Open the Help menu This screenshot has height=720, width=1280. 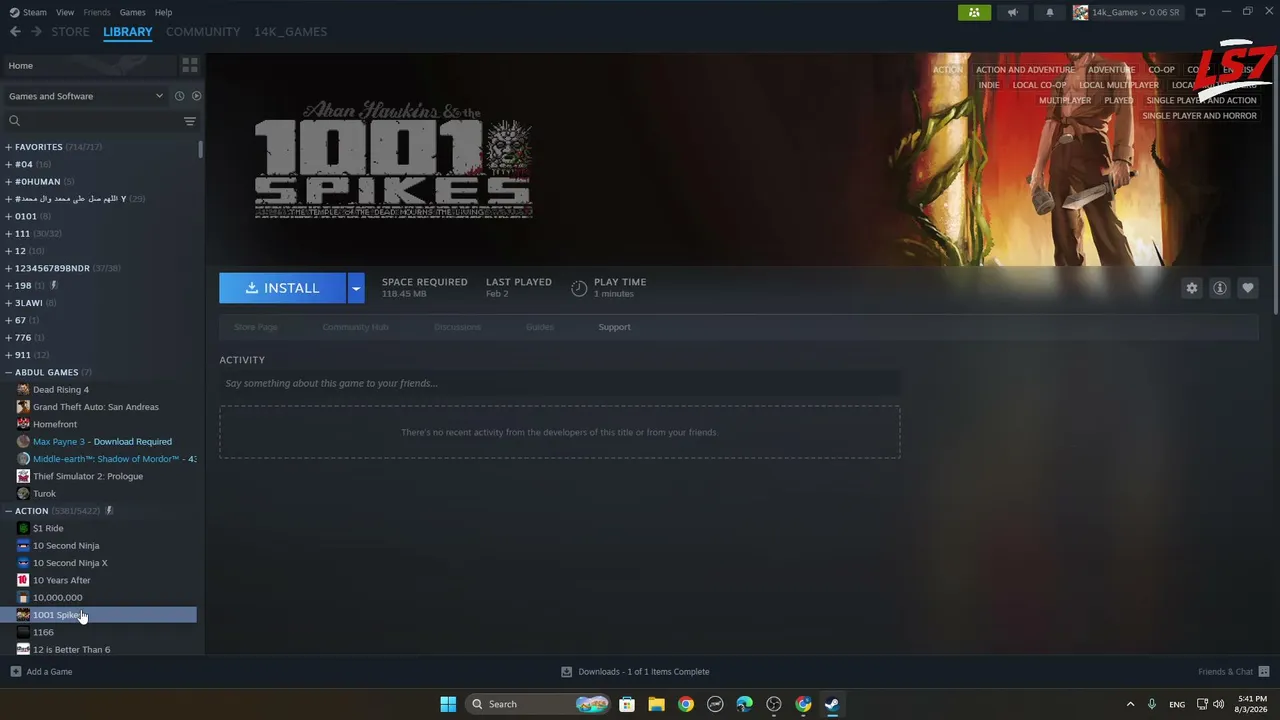click(x=163, y=12)
